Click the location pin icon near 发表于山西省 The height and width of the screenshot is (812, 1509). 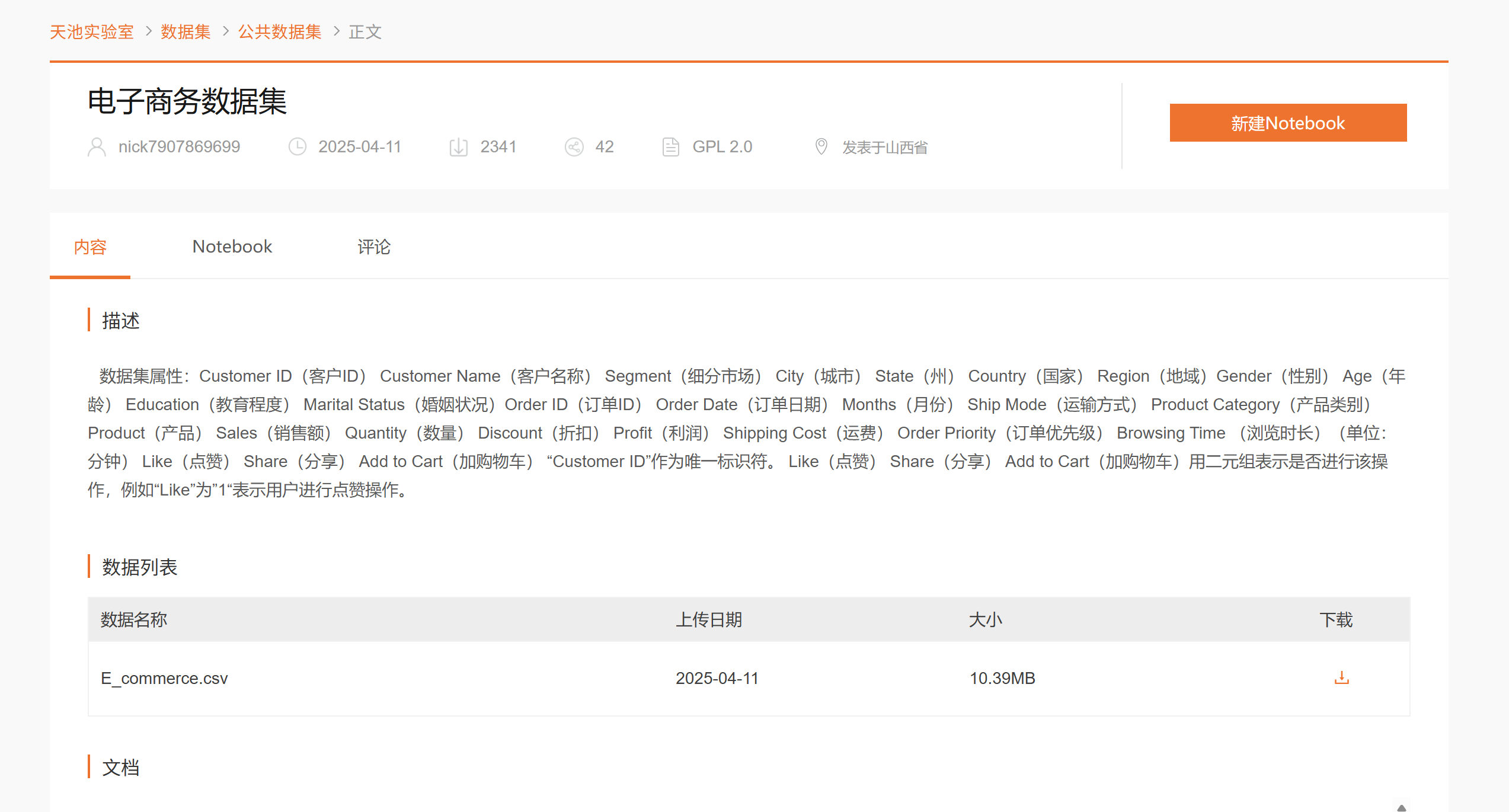point(821,146)
